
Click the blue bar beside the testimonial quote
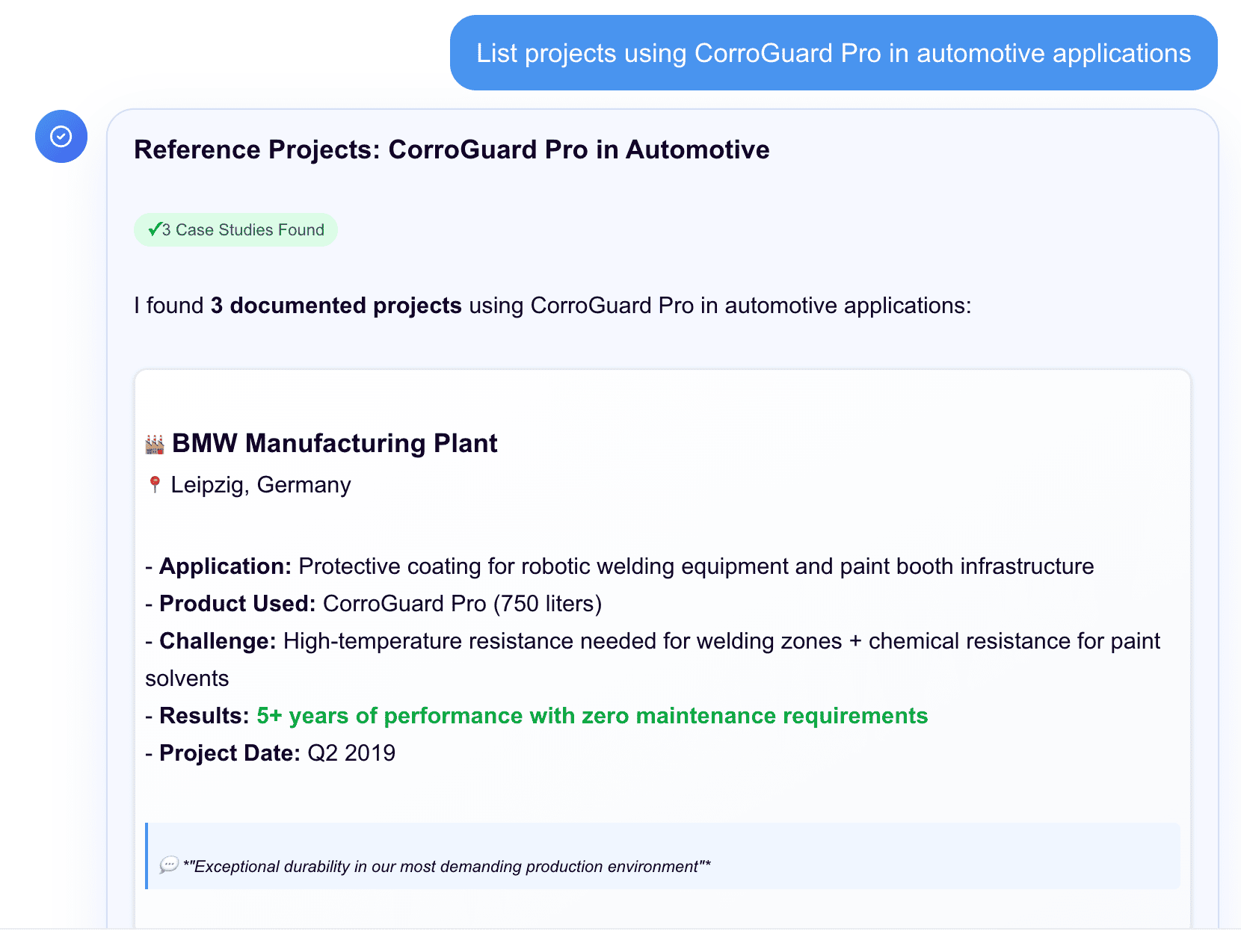pyautogui.click(x=147, y=856)
